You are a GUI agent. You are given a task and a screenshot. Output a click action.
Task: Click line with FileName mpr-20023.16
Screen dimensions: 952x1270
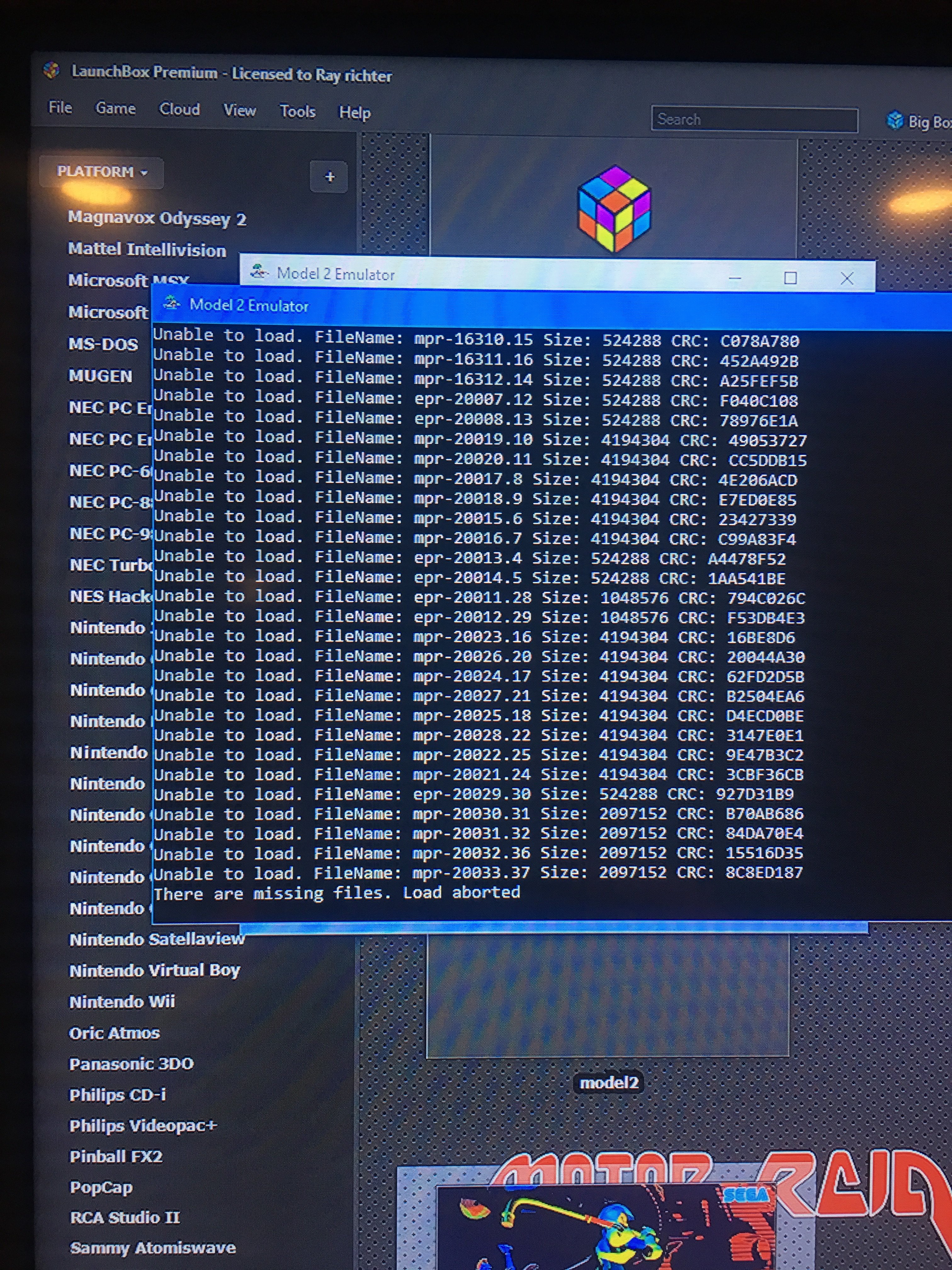(x=474, y=637)
